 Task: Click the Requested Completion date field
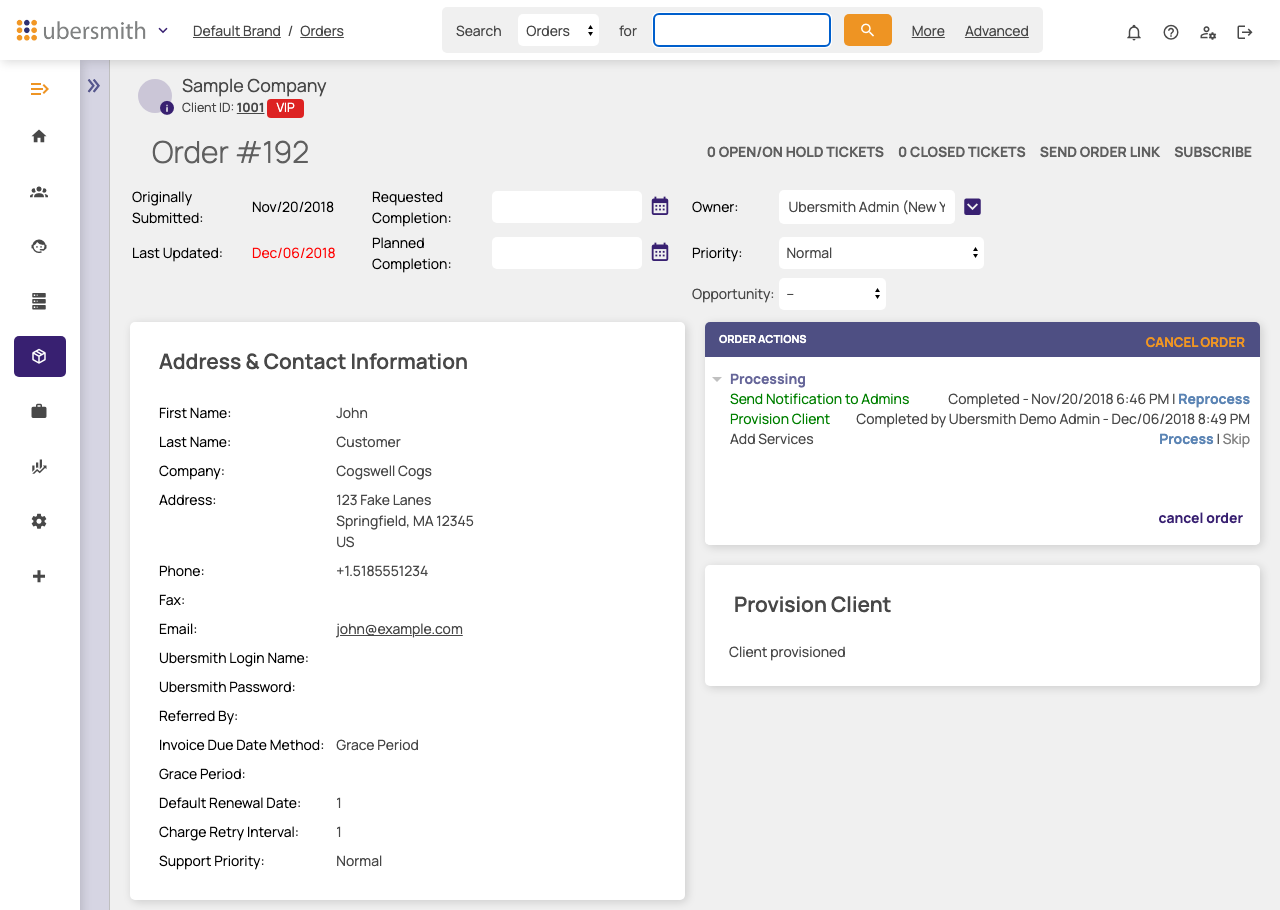(567, 207)
